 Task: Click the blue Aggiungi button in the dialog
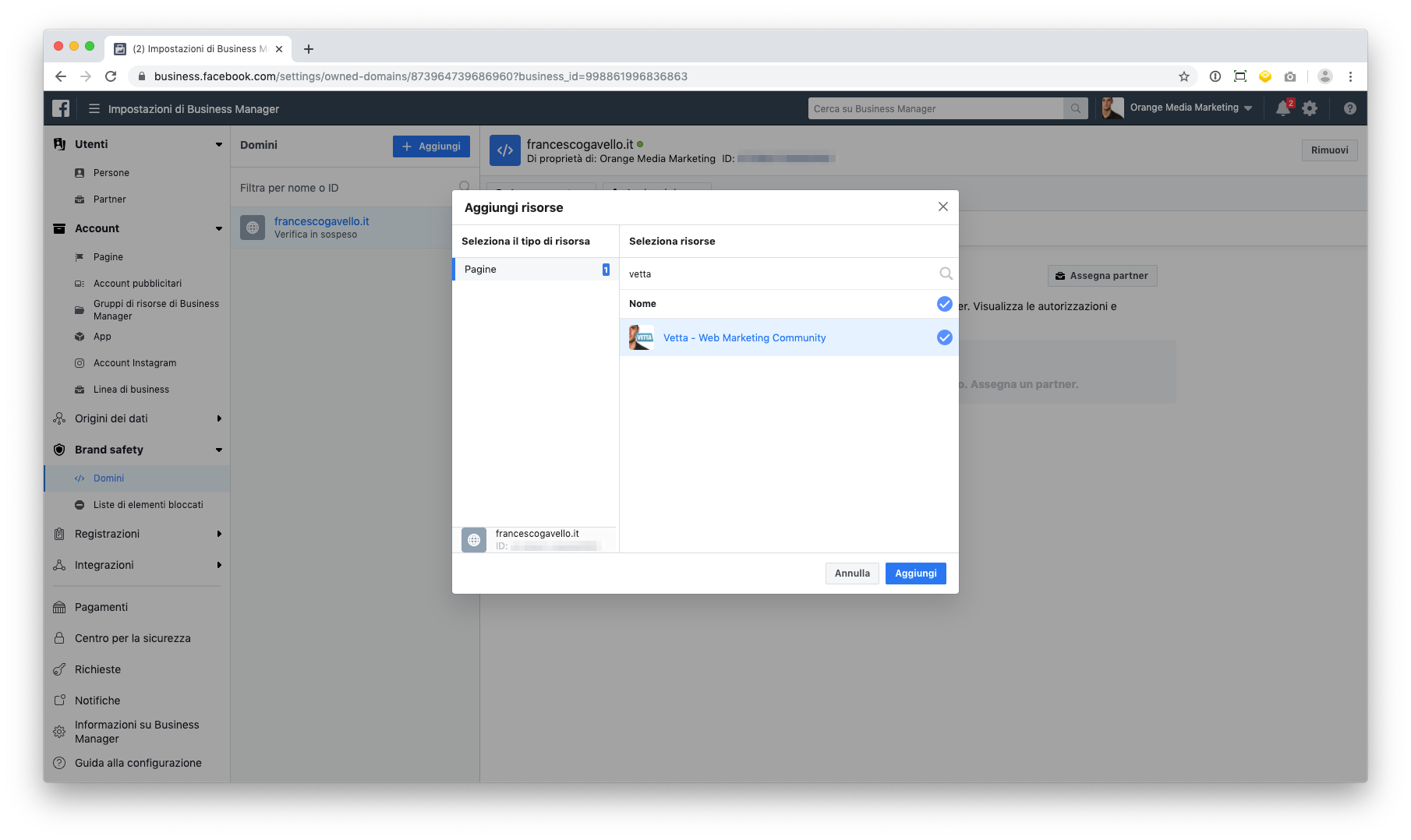(x=915, y=574)
